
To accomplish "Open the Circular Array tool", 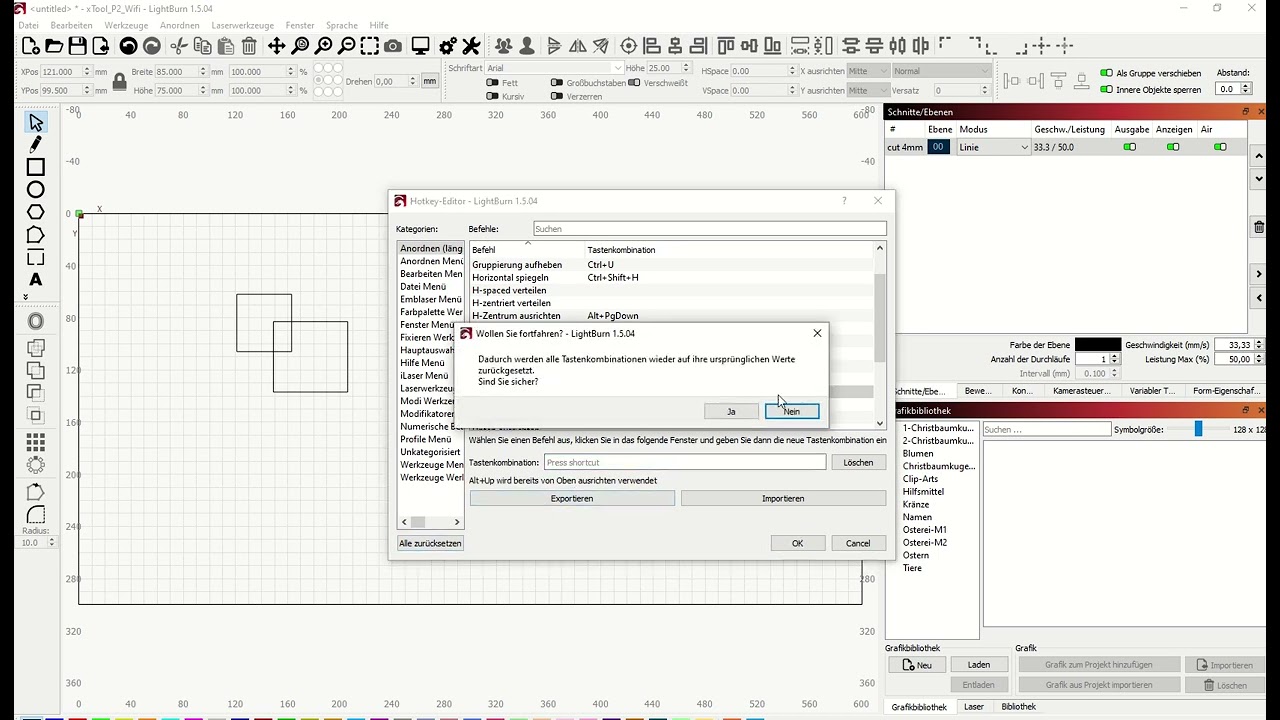I will 36,465.
